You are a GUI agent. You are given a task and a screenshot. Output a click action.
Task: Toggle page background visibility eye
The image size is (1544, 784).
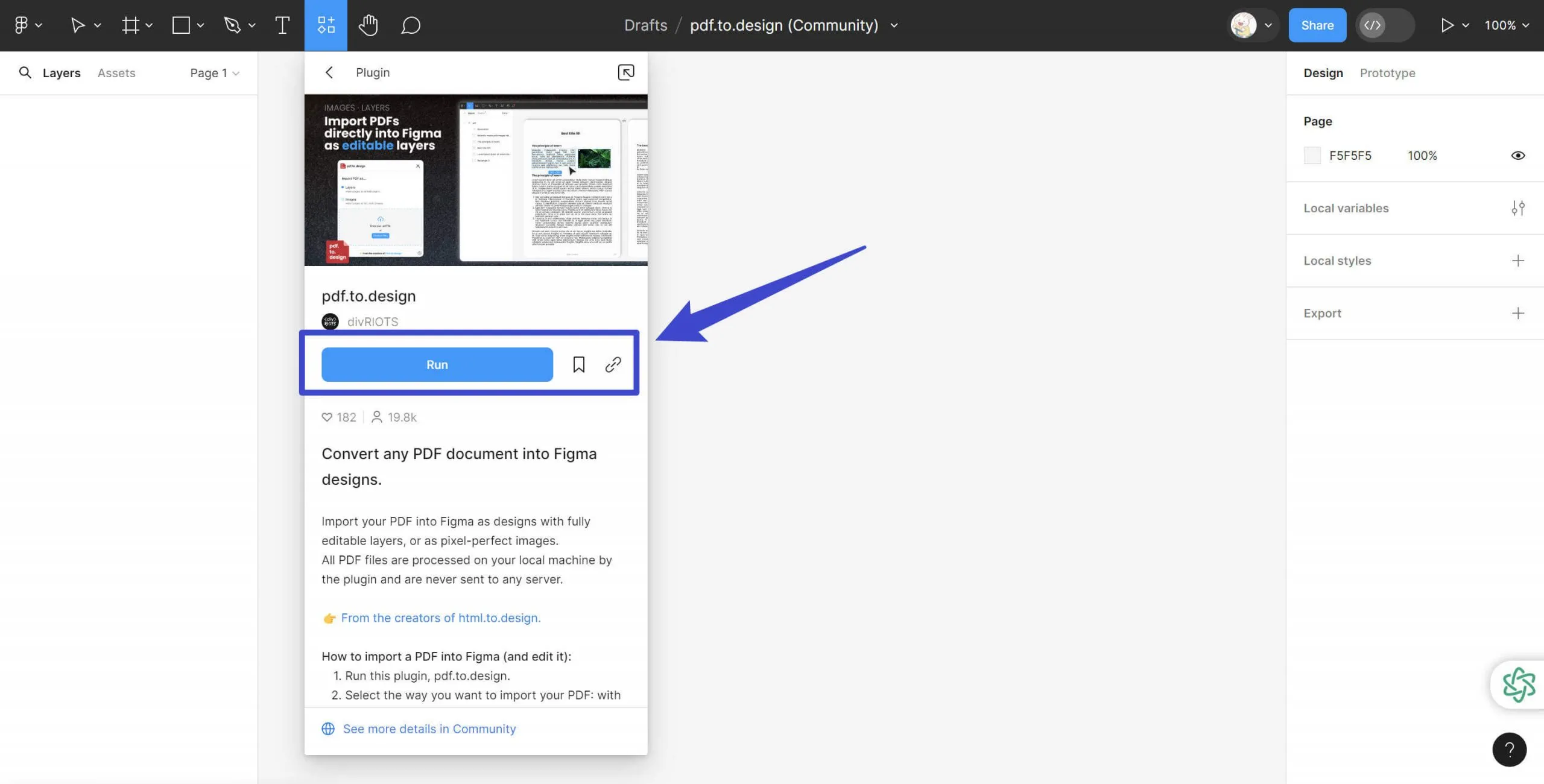coord(1519,155)
